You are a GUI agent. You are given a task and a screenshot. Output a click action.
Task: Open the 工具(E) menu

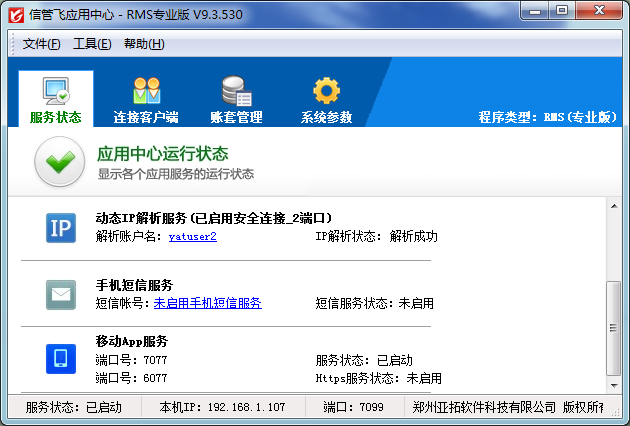tap(92, 44)
